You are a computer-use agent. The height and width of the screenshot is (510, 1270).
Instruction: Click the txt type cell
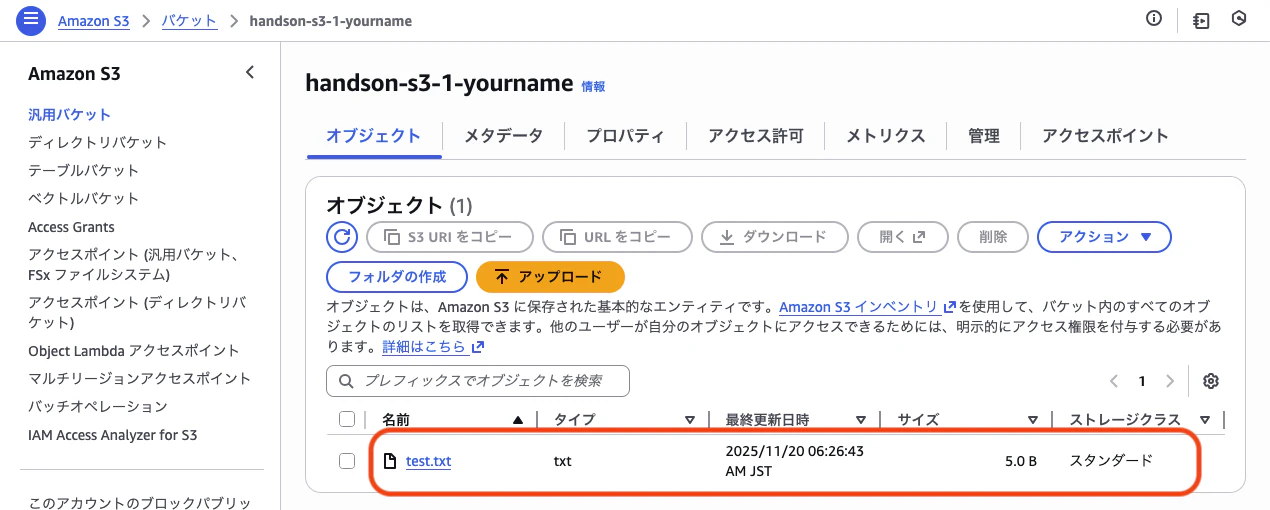coord(562,461)
